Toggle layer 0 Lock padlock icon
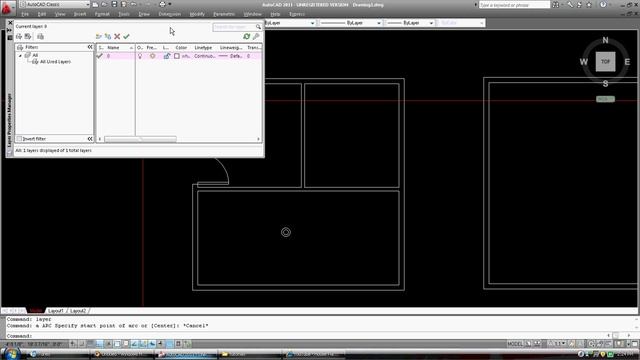The height and width of the screenshot is (360, 640). pyautogui.click(x=167, y=56)
